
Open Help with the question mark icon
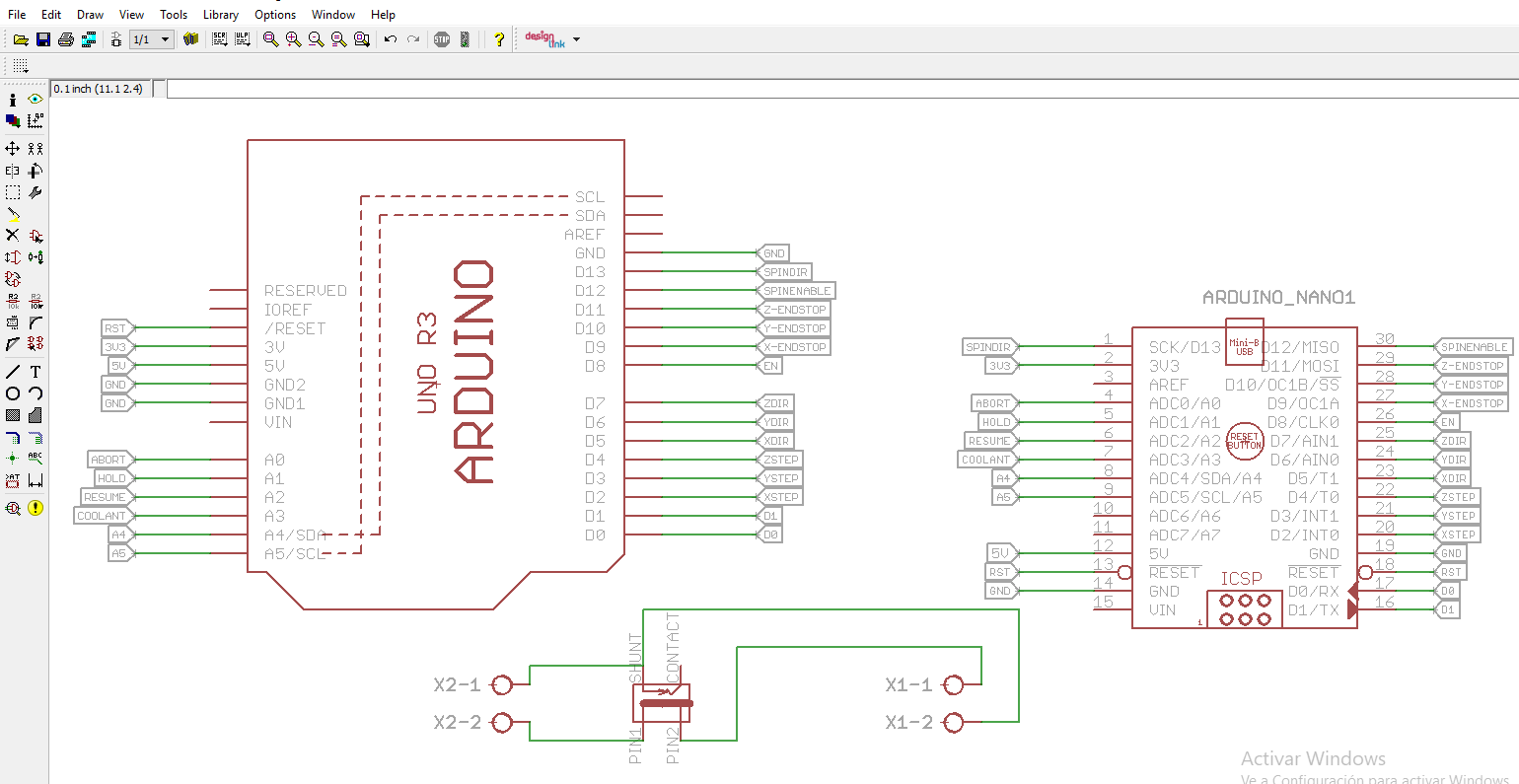click(x=499, y=39)
